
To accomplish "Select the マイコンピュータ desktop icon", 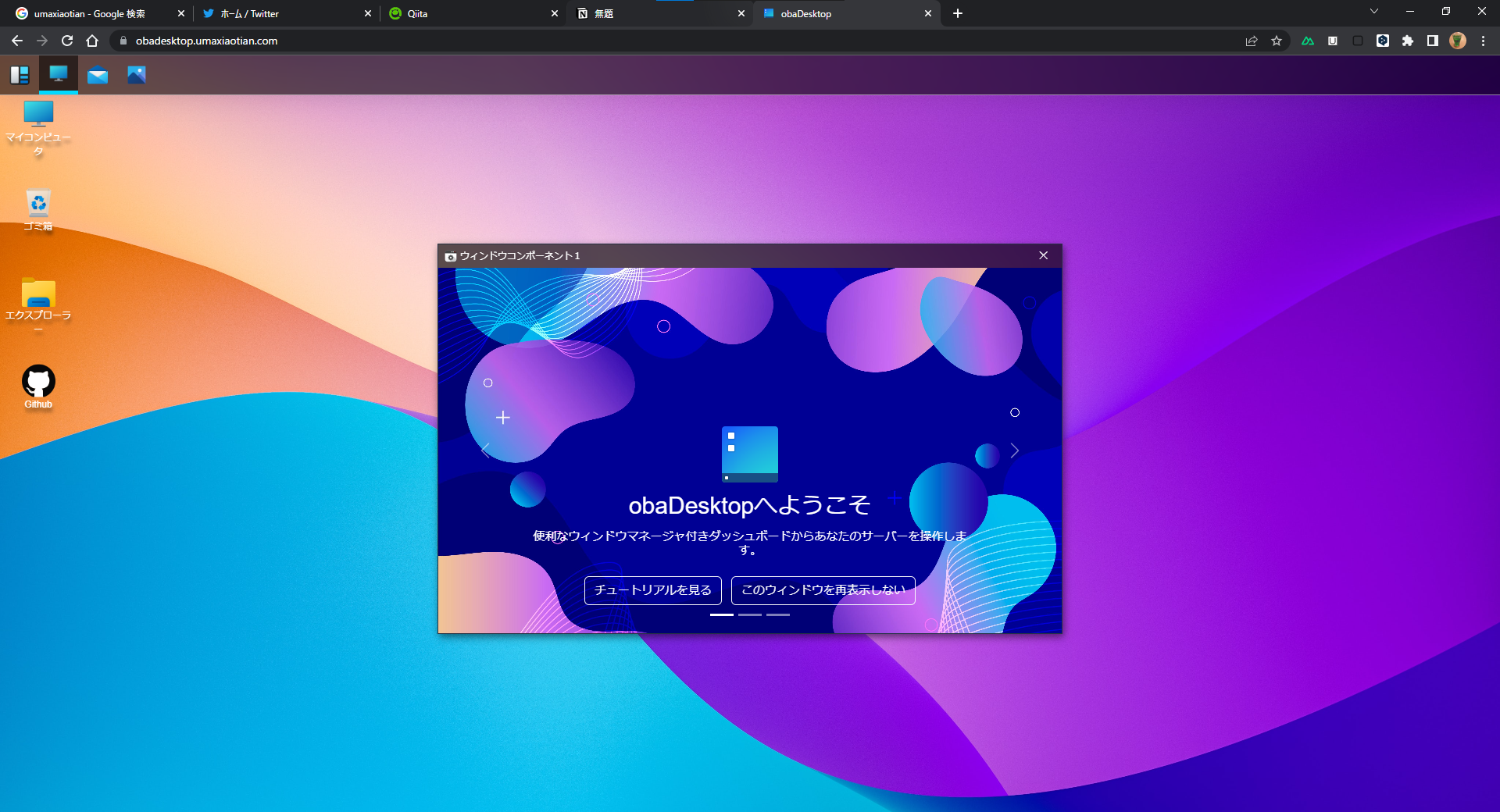I will pyautogui.click(x=38, y=128).
